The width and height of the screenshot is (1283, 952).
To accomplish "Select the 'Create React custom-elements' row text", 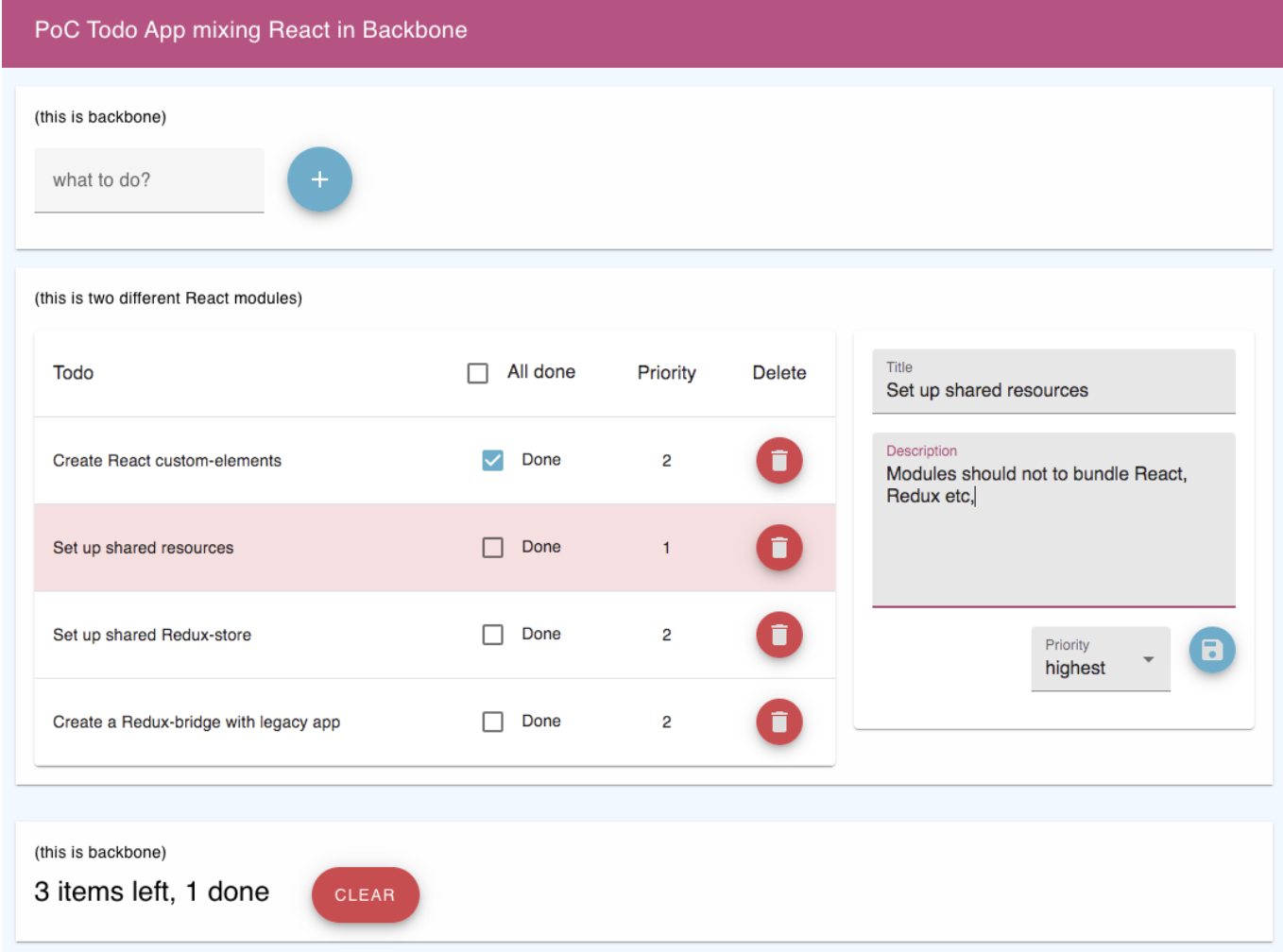I will (x=167, y=461).
